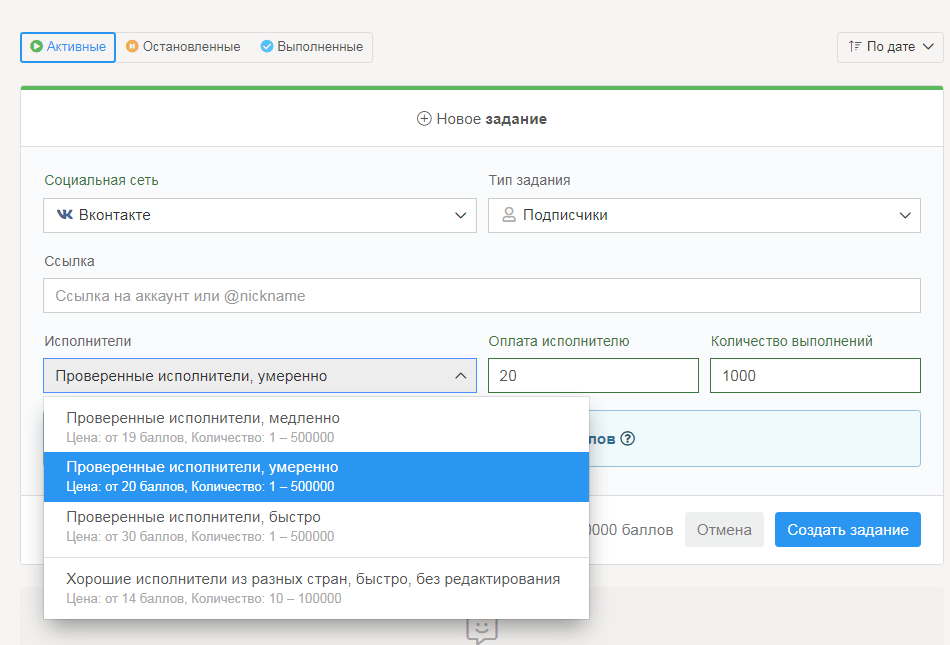
Task: Switch to the Выполненные tab
Action: tap(311, 47)
